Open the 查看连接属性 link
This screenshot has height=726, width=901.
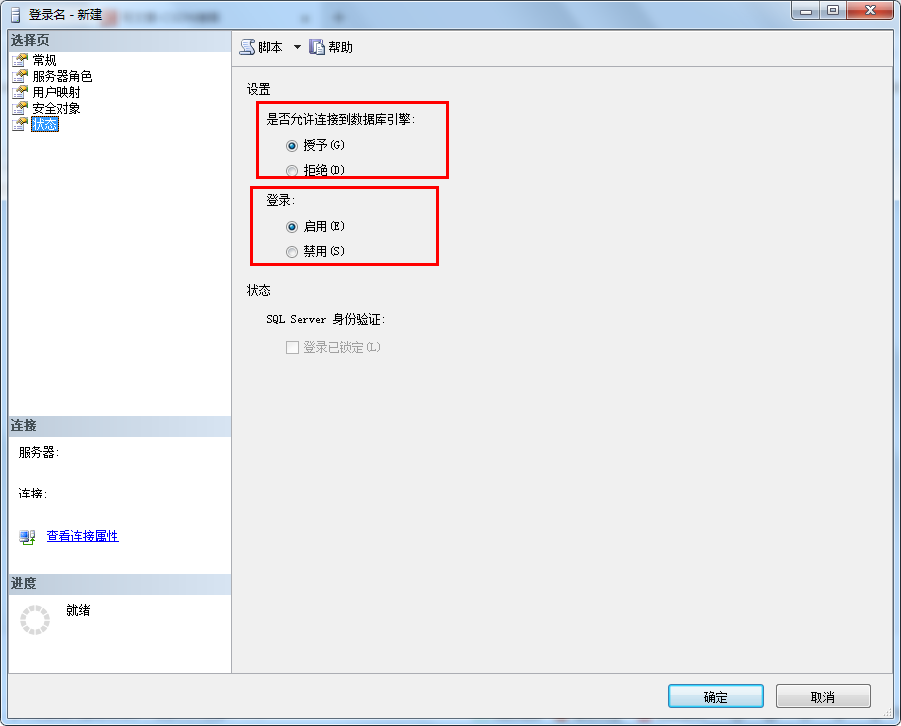(x=82, y=536)
